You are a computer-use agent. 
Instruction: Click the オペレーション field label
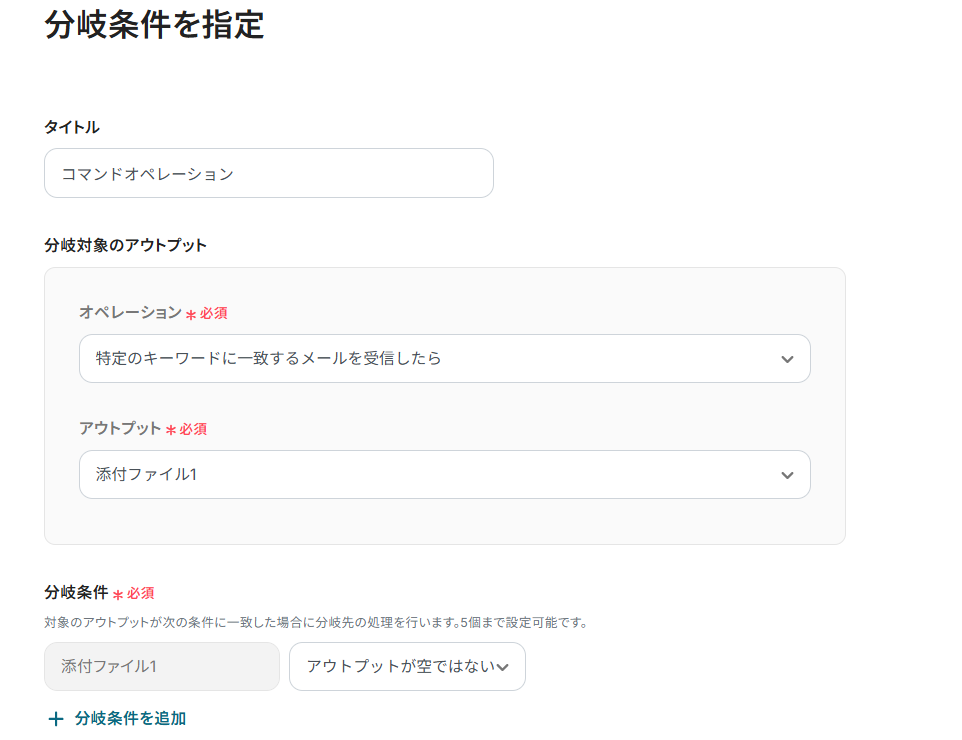point(130,313)
